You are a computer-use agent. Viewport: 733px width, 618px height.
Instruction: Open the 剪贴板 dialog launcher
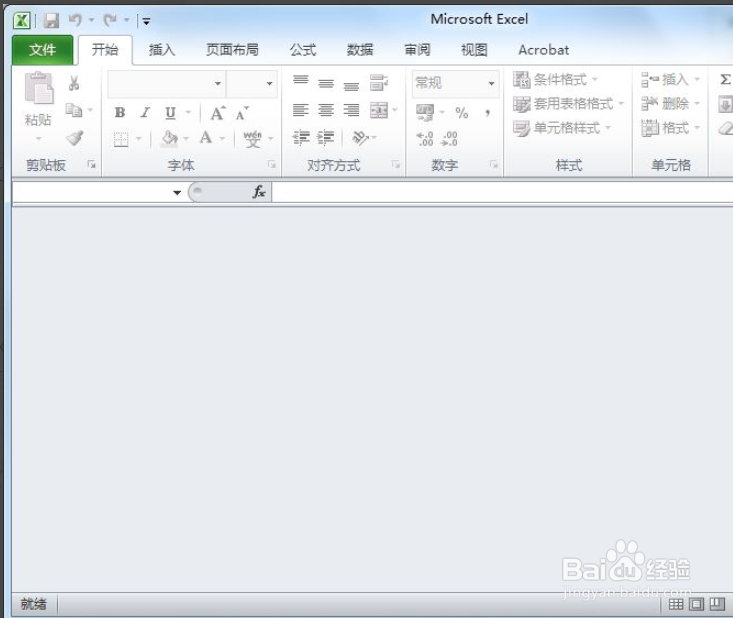[92, 164]
